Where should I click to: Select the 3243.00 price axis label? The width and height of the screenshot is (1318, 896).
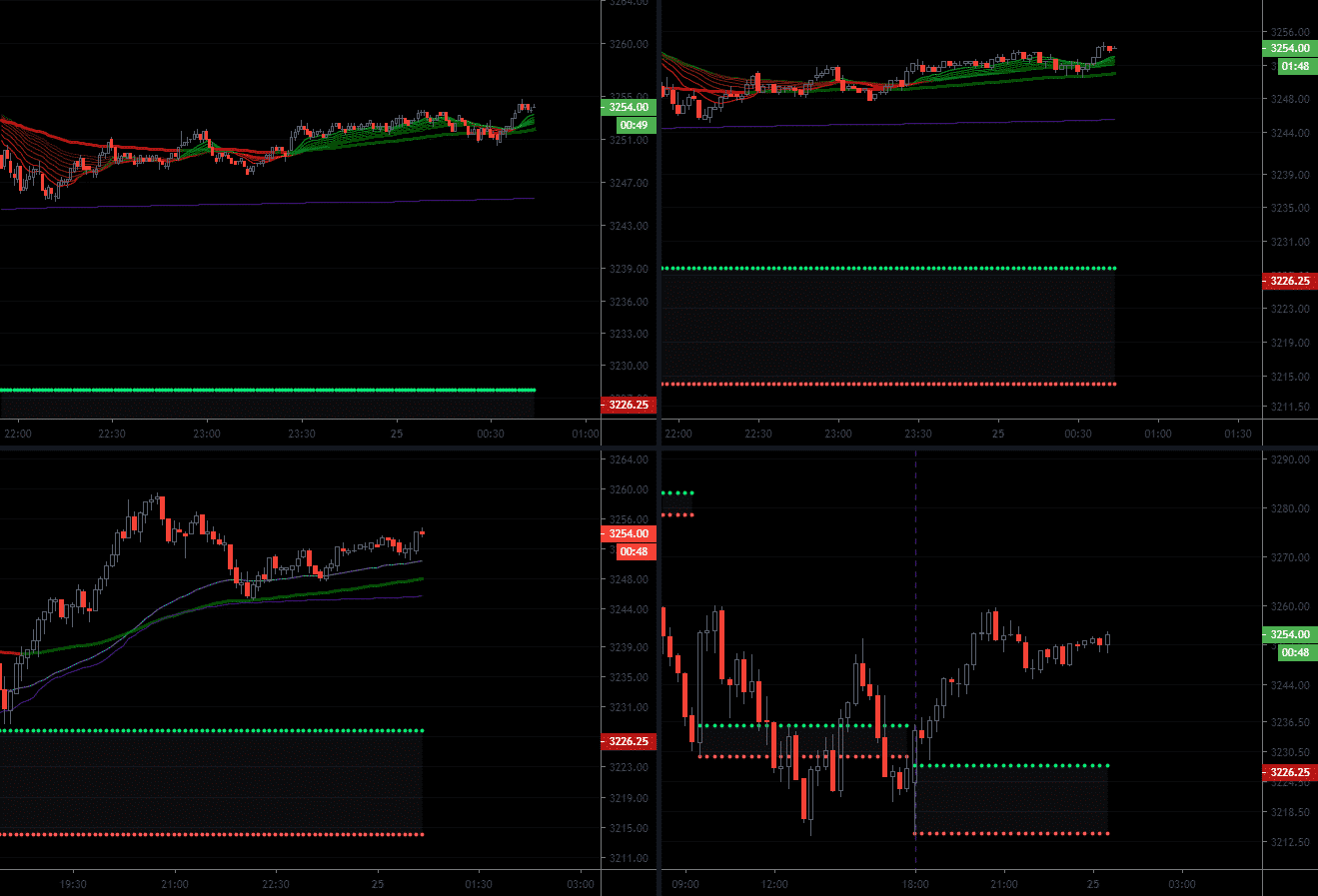pyautogui.click(x=629, y=226)
